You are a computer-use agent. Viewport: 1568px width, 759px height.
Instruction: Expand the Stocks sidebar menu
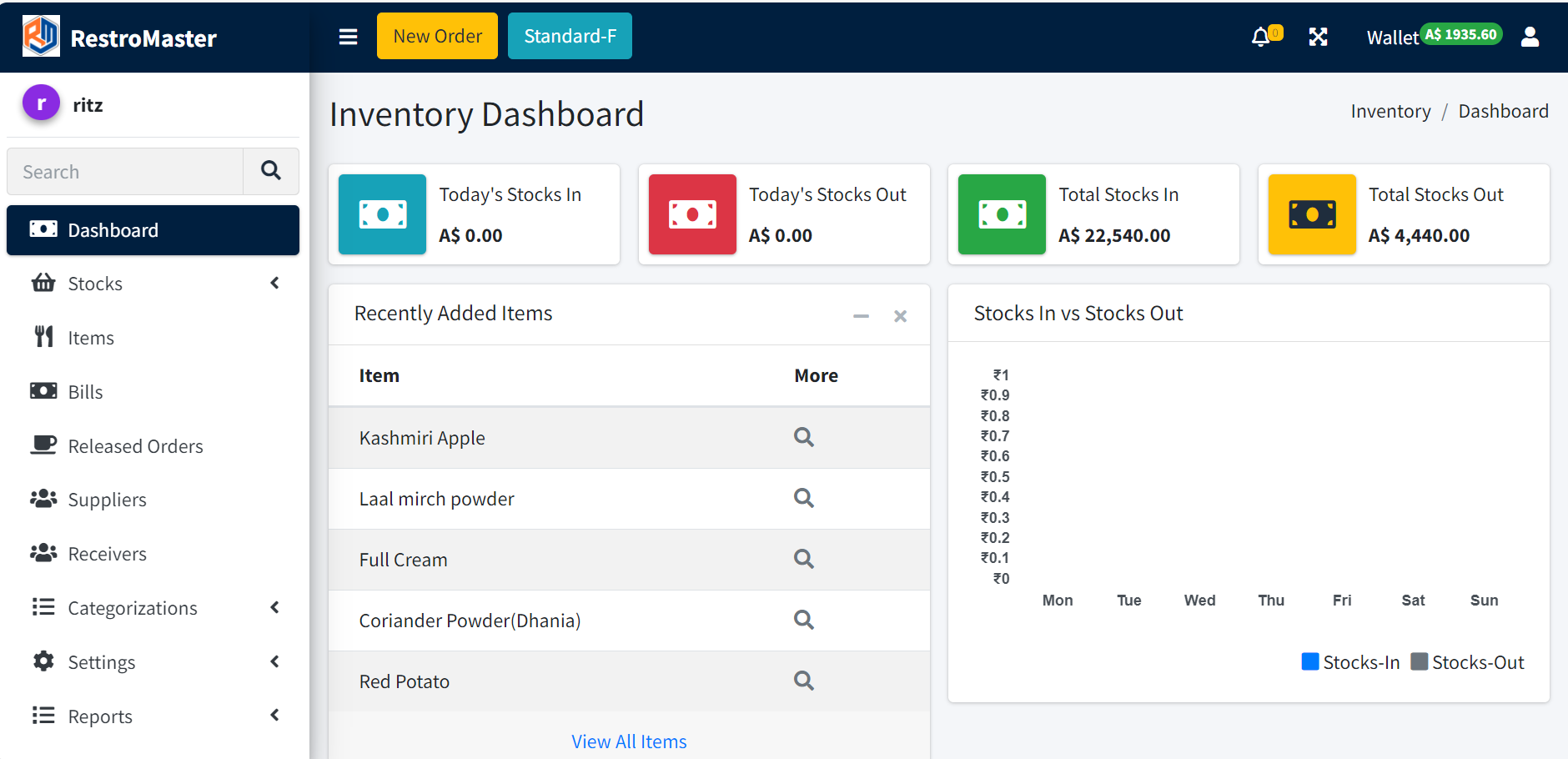[153, 284]
